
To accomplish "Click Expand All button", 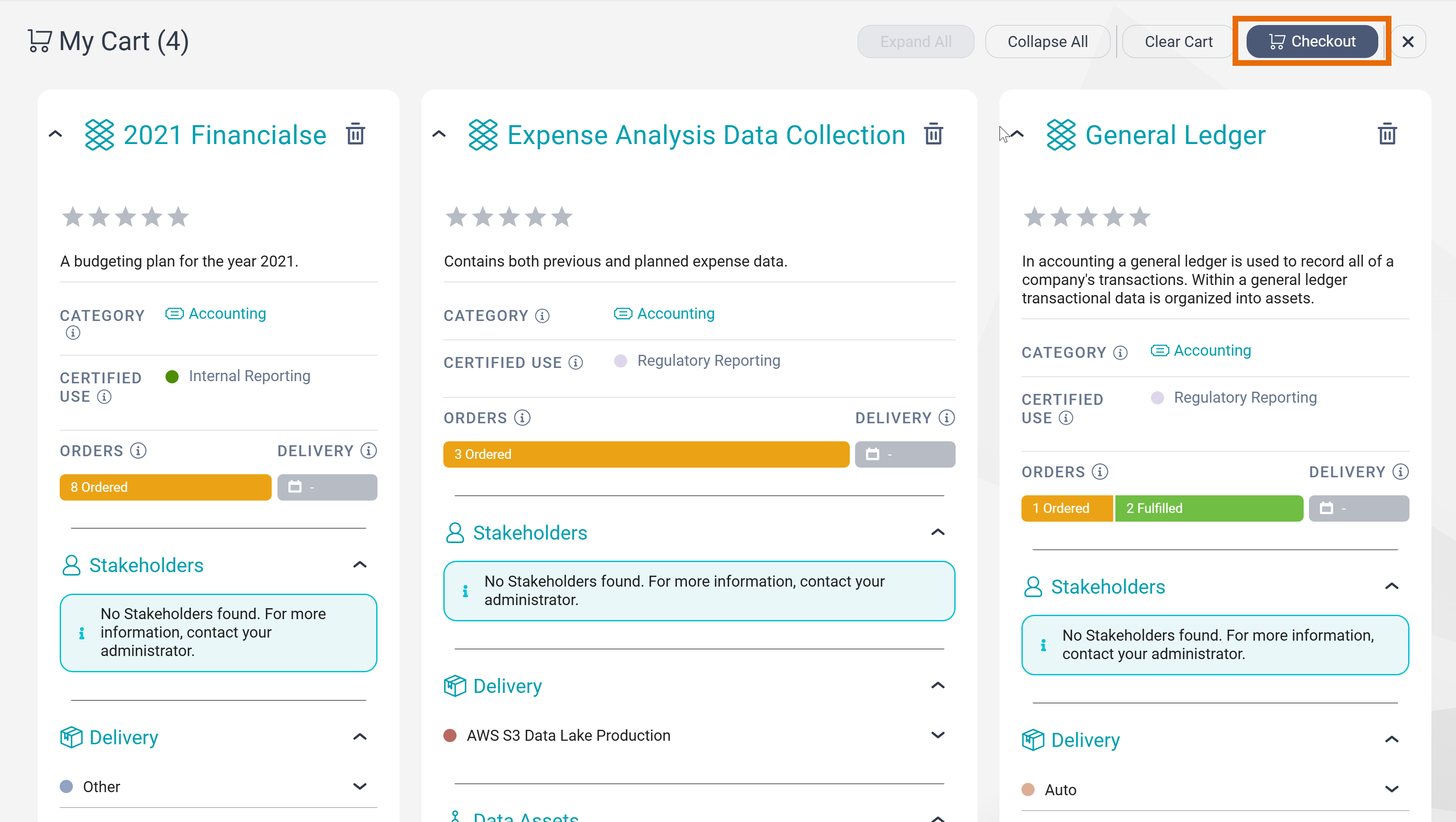I will point(916,41).
